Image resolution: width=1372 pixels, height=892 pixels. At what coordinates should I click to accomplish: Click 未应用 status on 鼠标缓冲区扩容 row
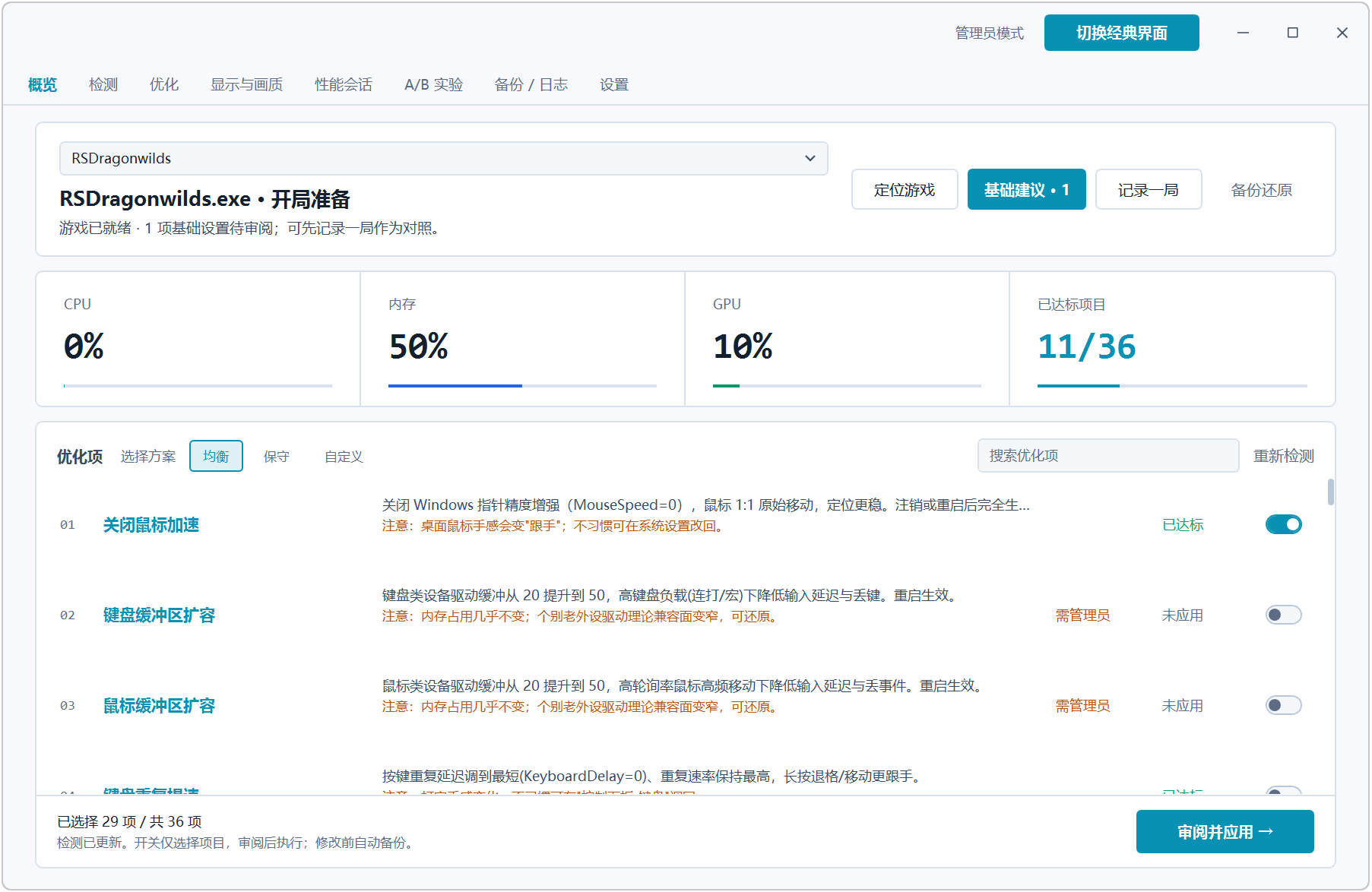pos(1183,705)
